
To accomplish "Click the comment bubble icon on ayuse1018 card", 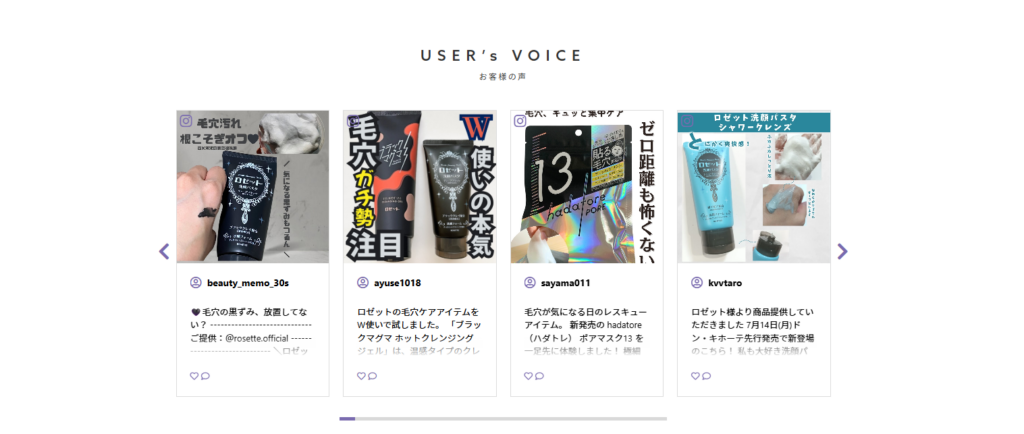I will (372, 376).
